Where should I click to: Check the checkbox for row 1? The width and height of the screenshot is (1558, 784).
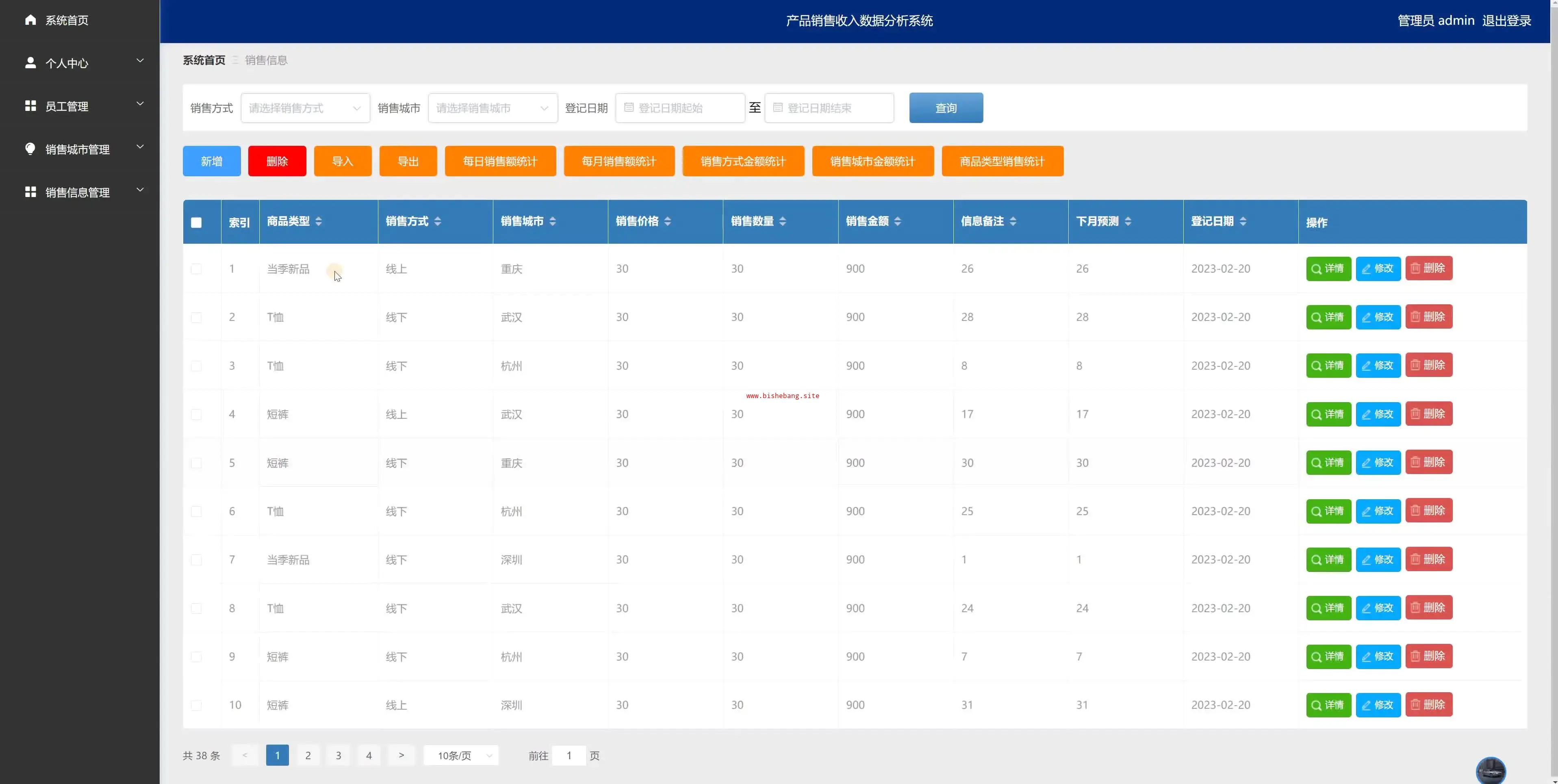pos(196,269)
